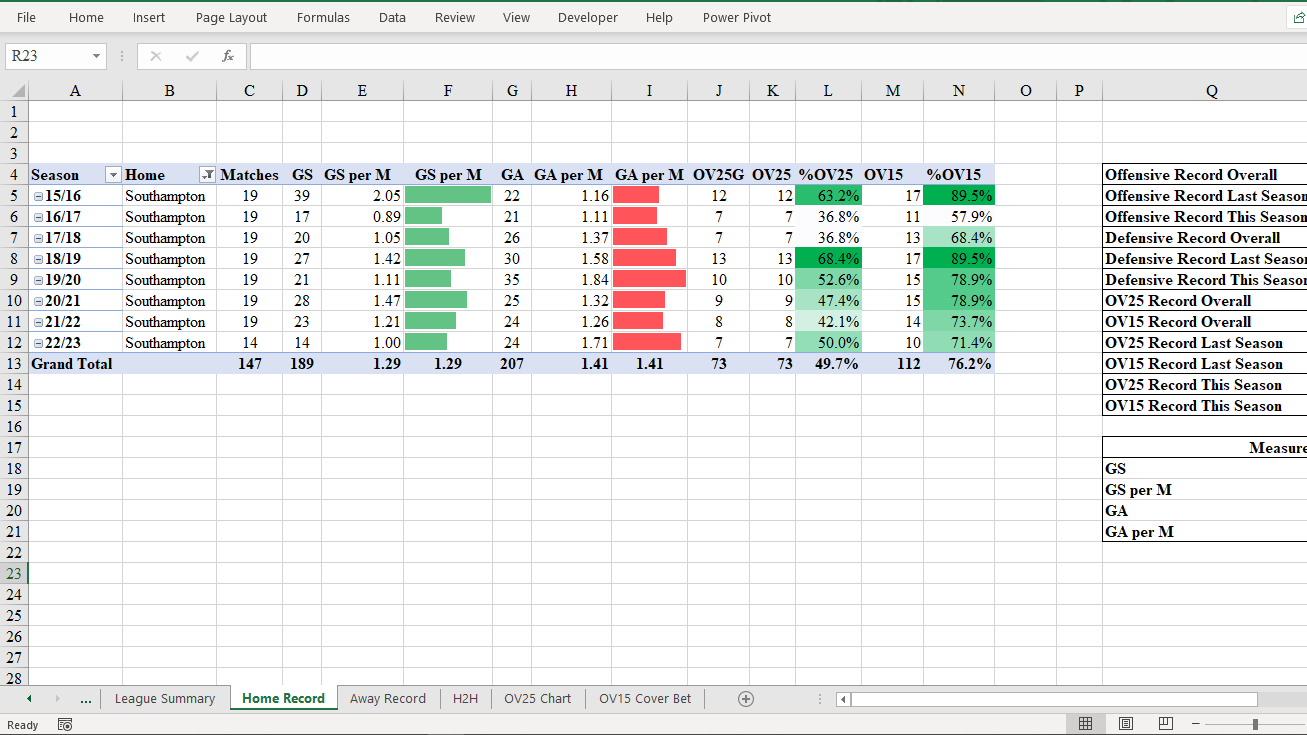Viewport: 1307px width, 735px height.
Task: Click the Zoom Out button
Action: tap(1196, 723)
